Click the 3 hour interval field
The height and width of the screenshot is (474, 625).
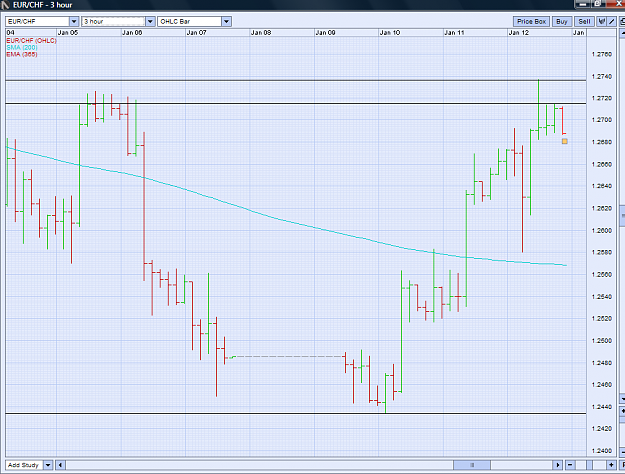click(x=114, y=22)
